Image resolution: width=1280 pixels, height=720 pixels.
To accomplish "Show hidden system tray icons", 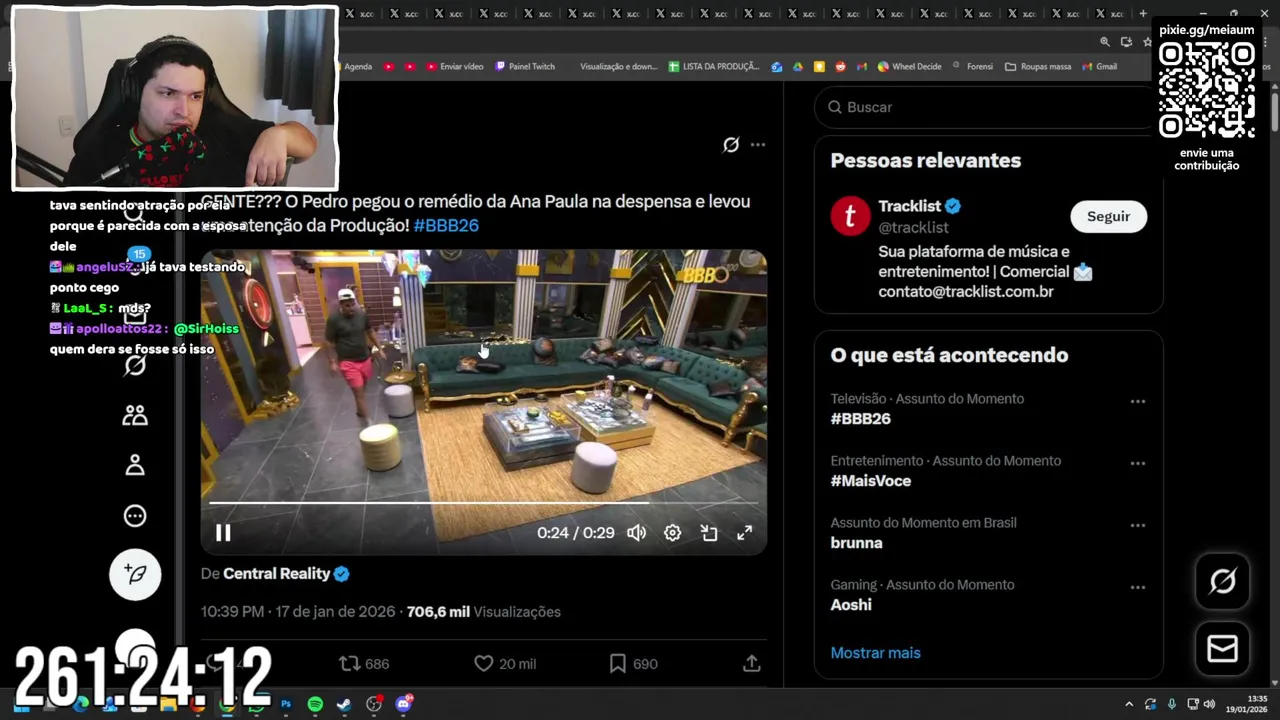I will pos(1129,704).
